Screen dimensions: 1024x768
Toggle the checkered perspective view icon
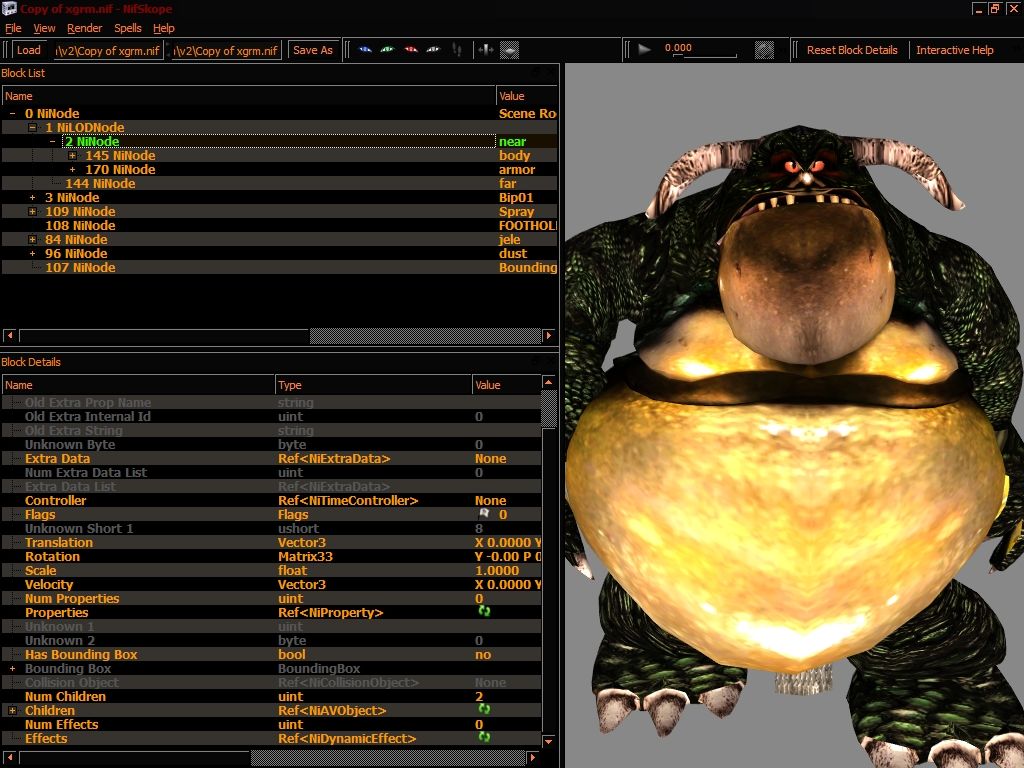509,50
